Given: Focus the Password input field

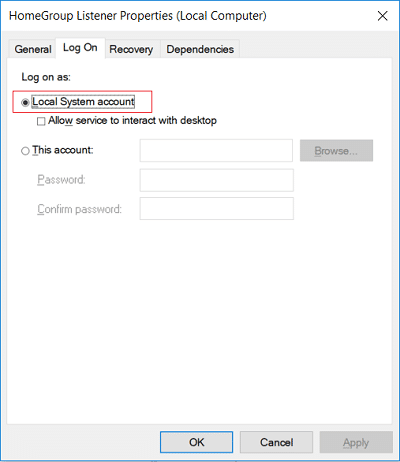Looking at the screenshot, I should pos(217,180).
